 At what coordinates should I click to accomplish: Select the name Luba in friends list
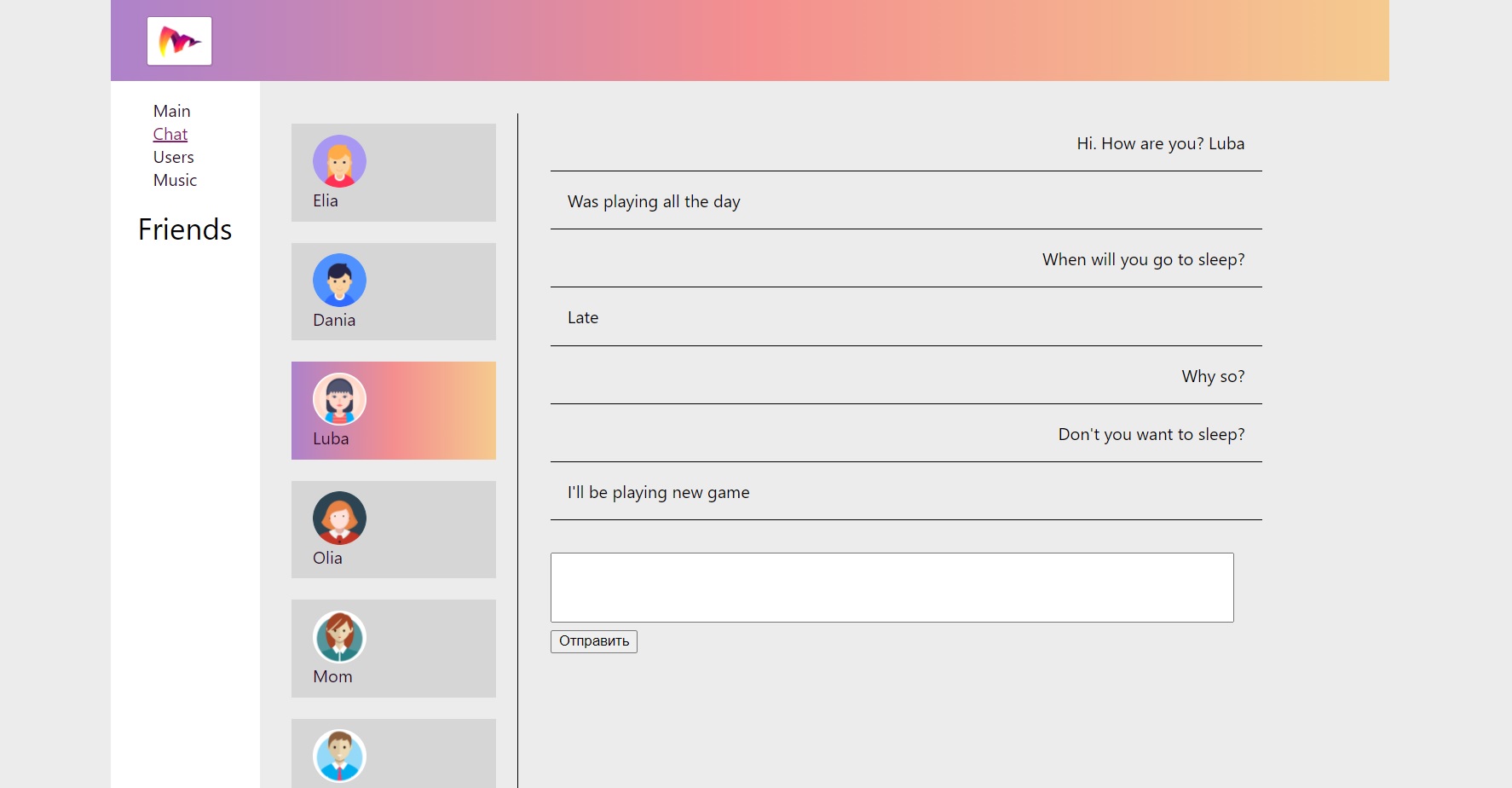click(x=331, y=438)
